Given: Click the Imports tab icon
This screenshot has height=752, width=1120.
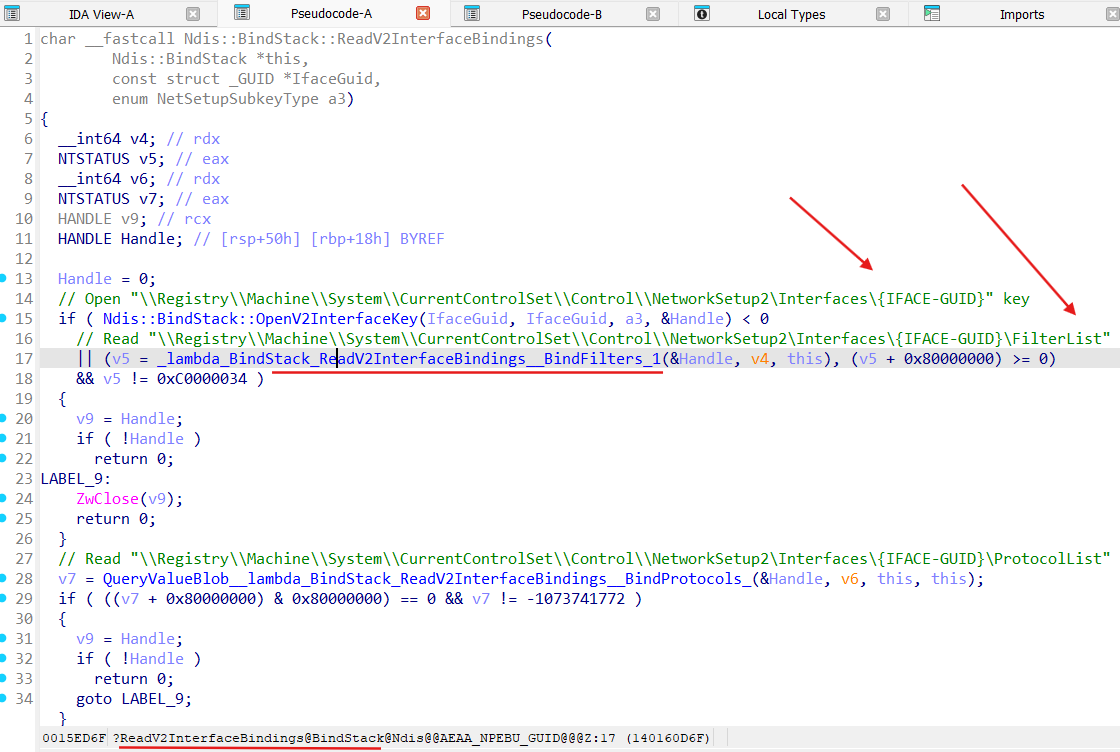Looking at the screenshot, I should (x=932, y=14).
